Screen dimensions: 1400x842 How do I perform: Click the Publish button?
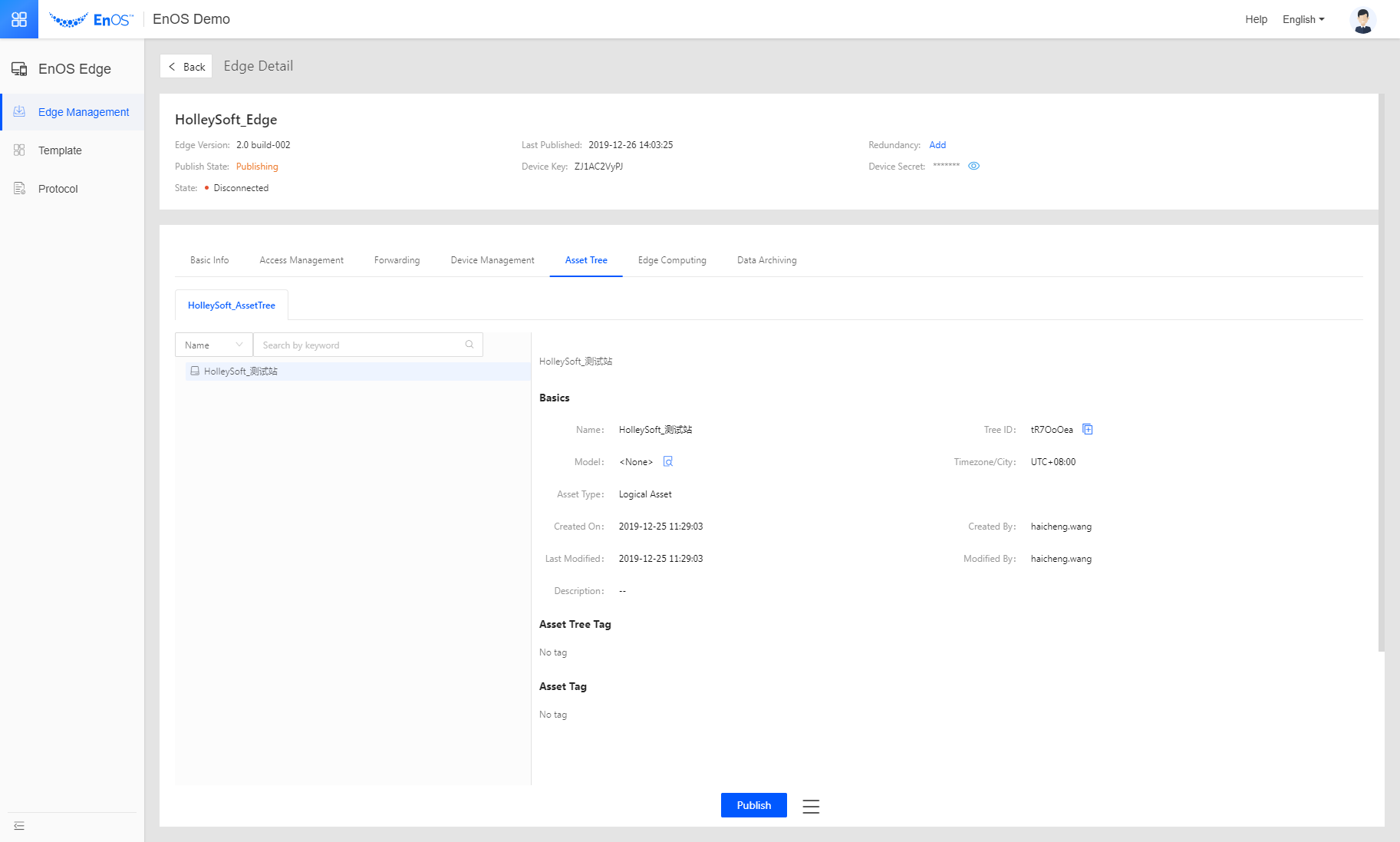coord(754,805)
